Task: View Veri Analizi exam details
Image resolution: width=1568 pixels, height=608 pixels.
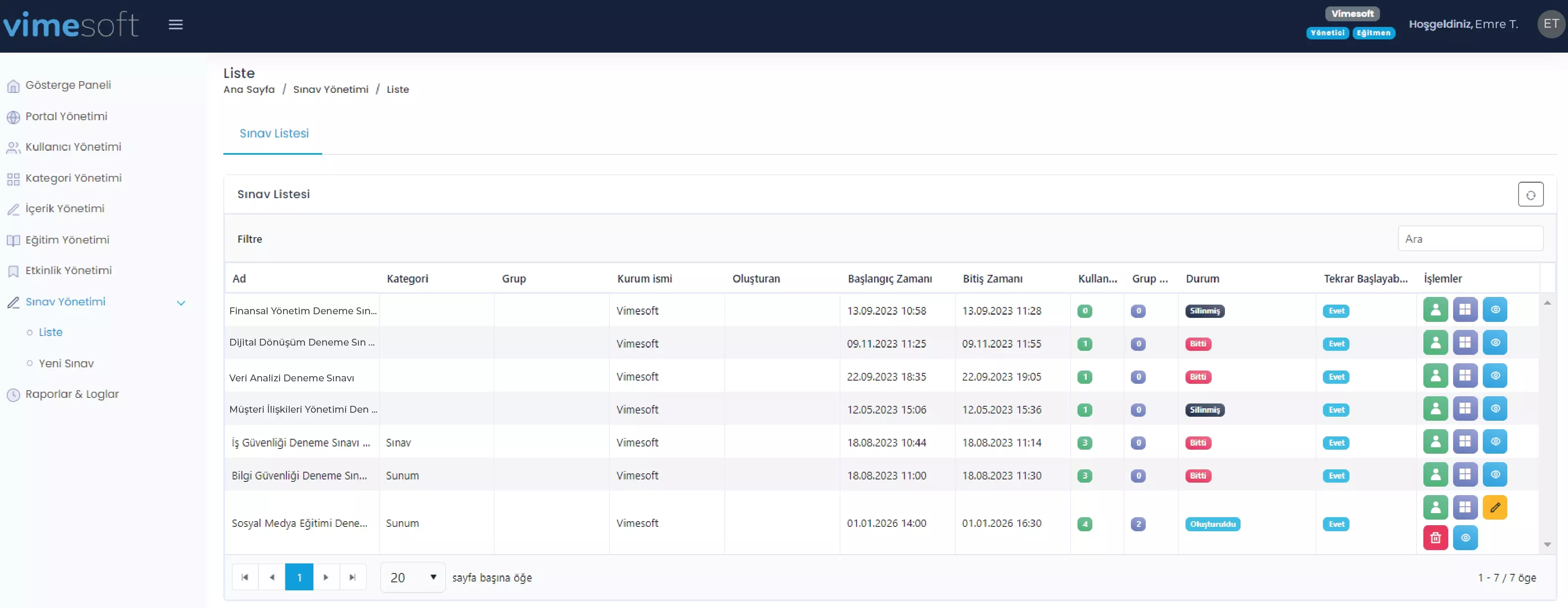Action: [x=1495, y=375]
